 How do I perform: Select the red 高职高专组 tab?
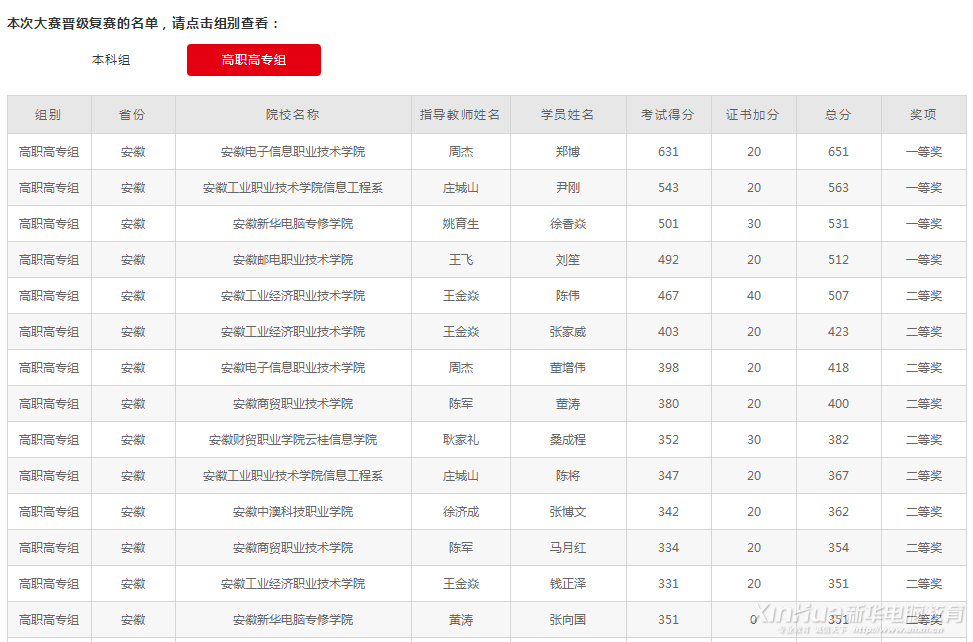tap(254, 60)
